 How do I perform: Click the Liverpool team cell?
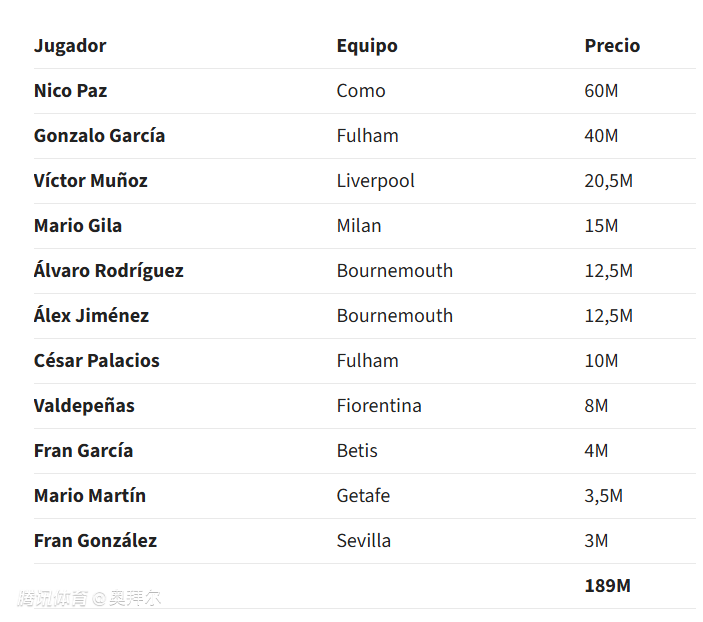tap(376, 181)
